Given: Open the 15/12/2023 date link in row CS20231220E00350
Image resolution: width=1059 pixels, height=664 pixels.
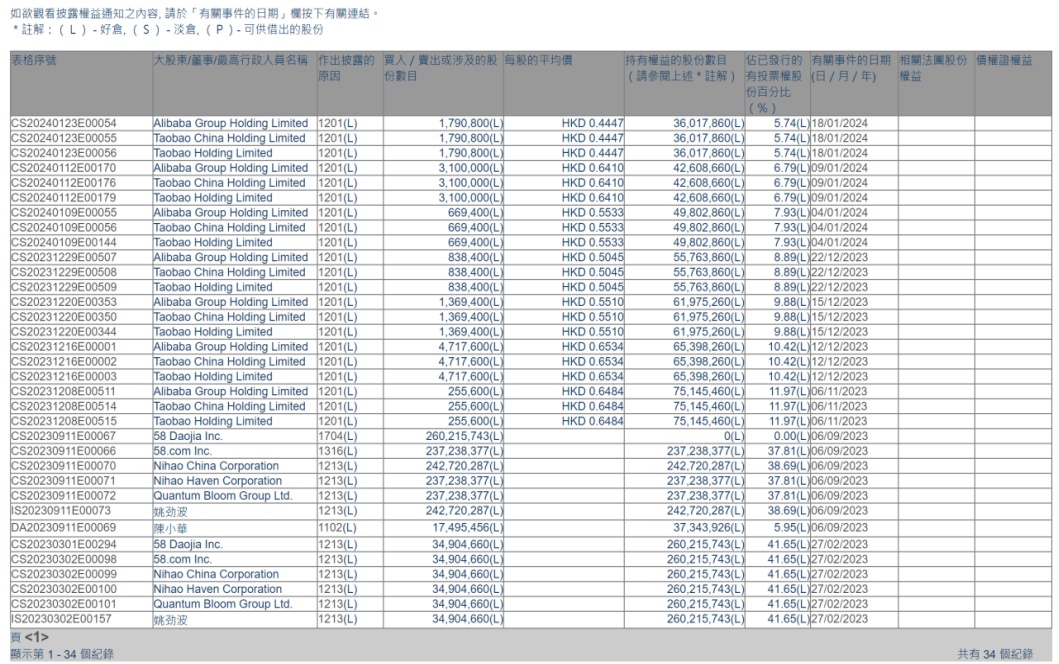Looking at the screenshot, I should [x=840, y=317].
